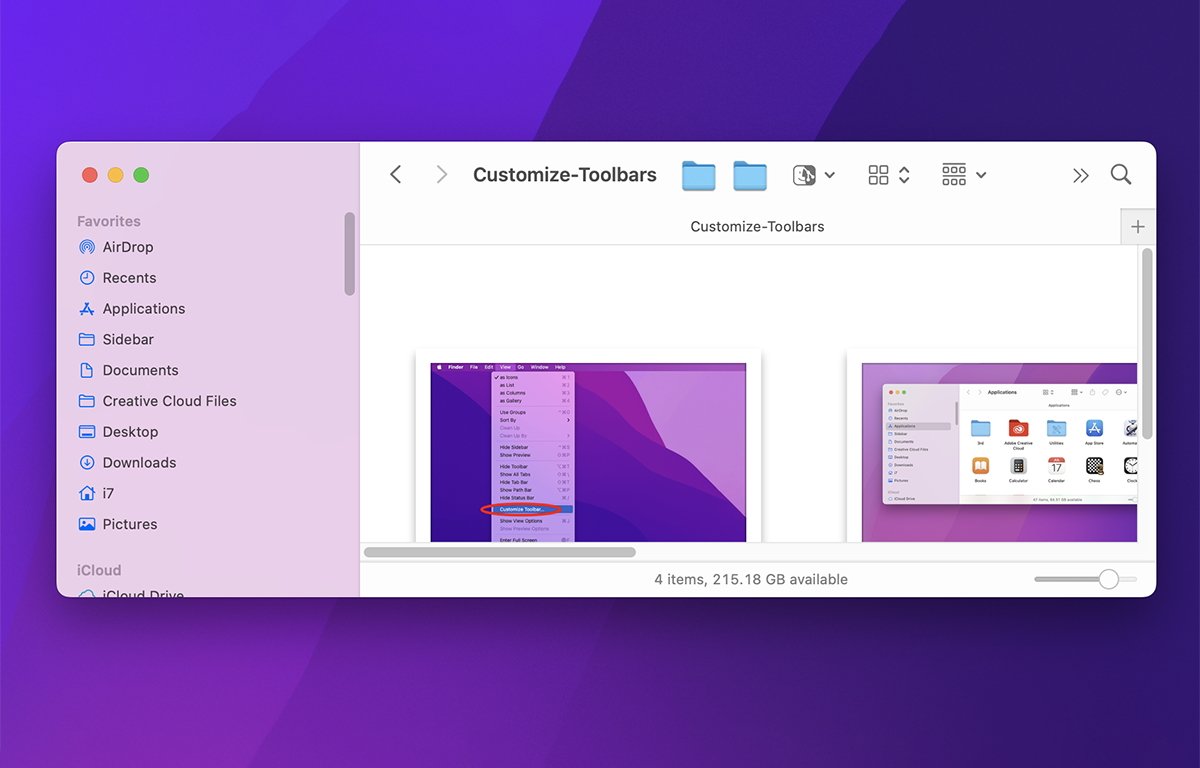This screenshot has width=1200, height=768.
Task: Click the horizontal scrollbar in file area
Action: click(x=500, y=552)
